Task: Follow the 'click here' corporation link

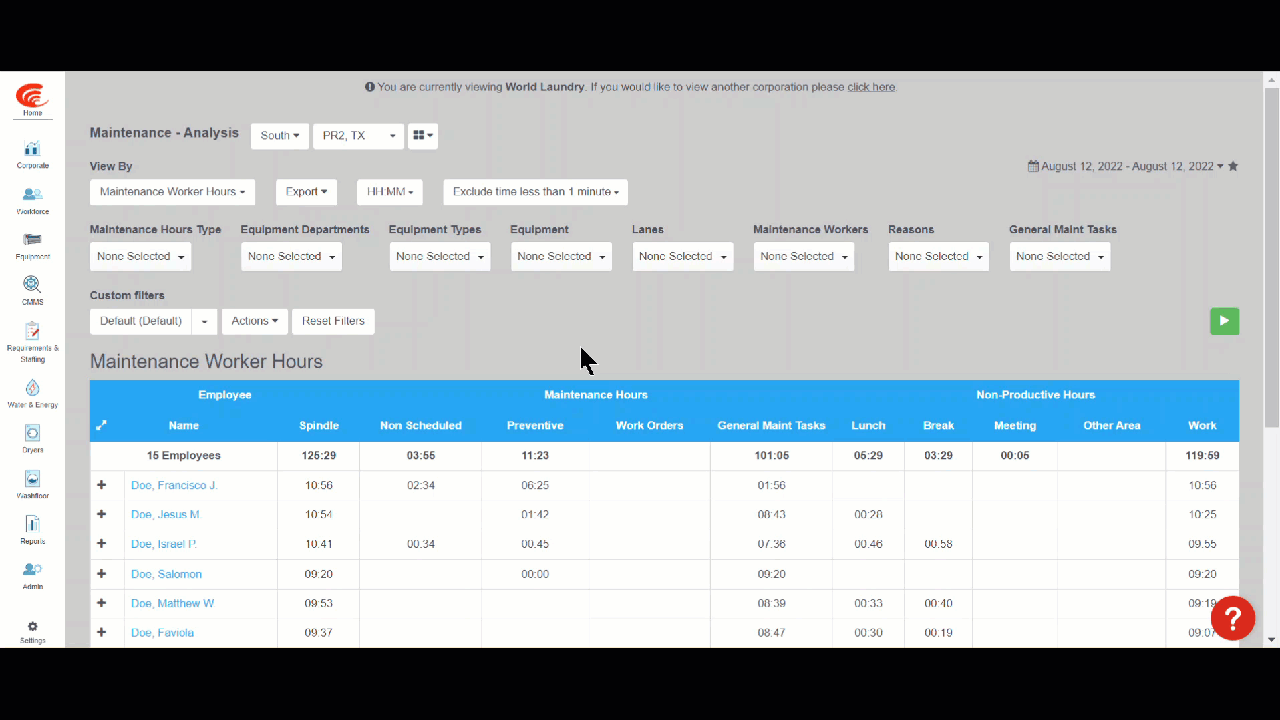Action: point(871,87)
